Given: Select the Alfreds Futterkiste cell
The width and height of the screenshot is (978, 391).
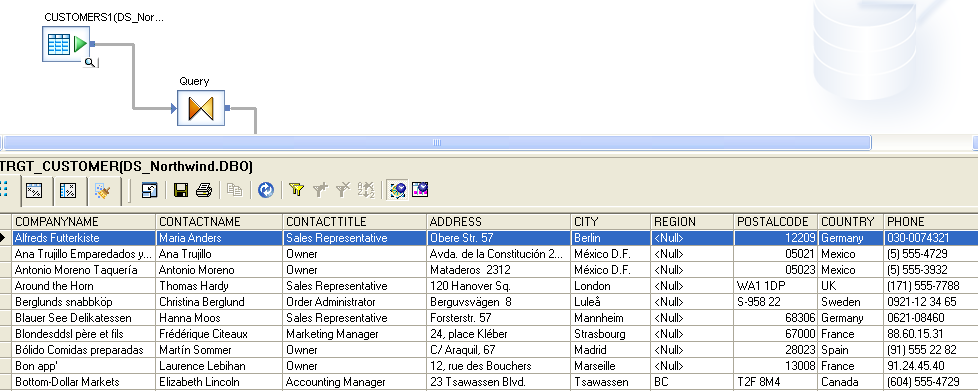Looking at the screenshot, I should 84,238.
